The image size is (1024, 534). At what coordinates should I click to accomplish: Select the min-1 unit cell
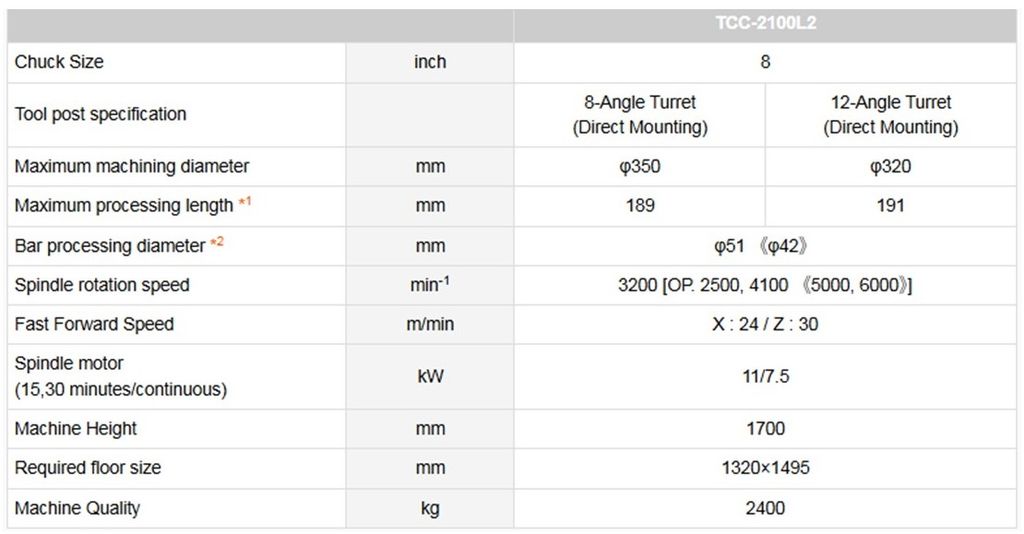pos(430,285)
